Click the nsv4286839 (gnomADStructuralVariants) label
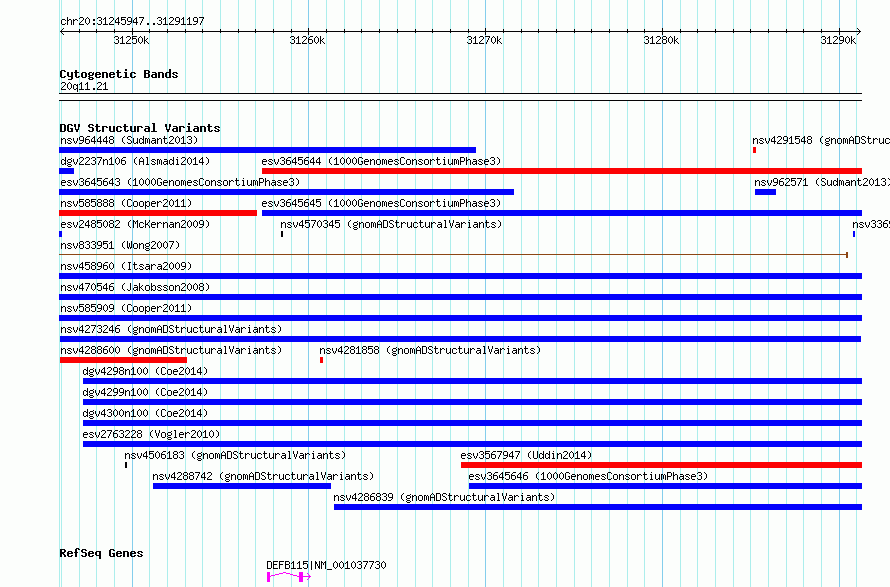Viewport: 890px width, 587px height. (444, 497)
